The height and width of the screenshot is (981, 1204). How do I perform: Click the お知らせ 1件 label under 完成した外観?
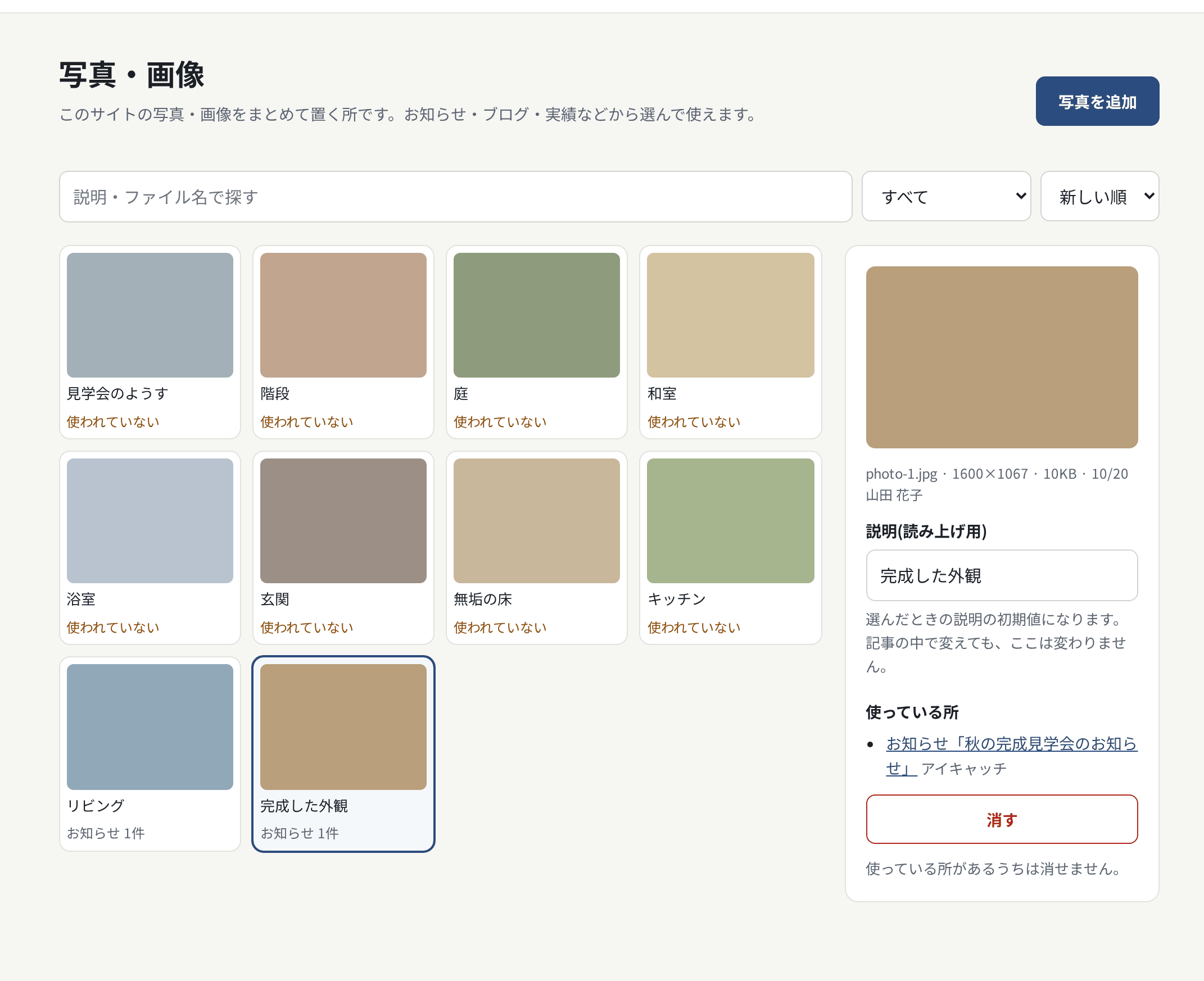click(x=300, y=833)
